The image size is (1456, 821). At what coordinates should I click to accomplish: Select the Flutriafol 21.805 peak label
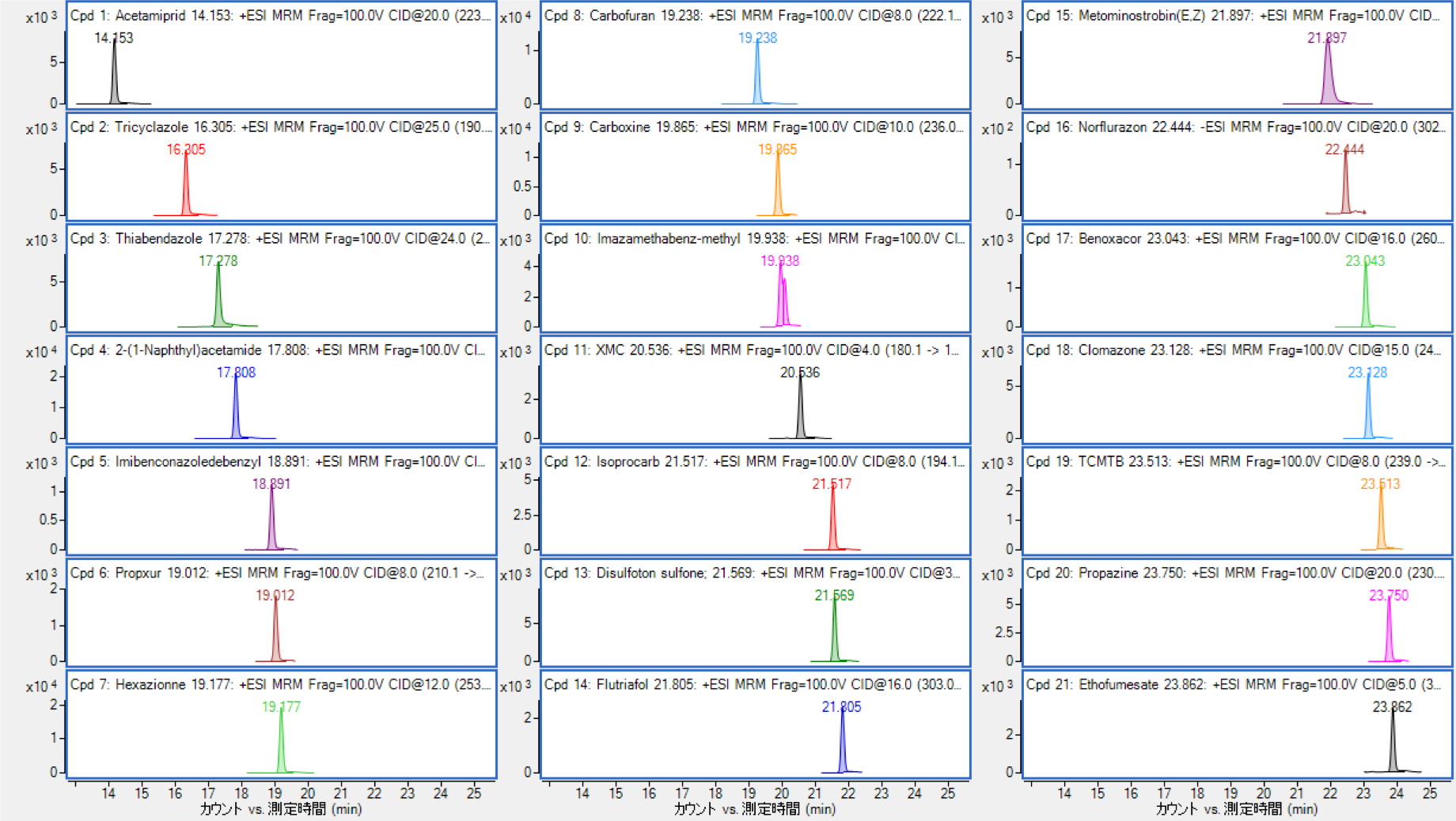841,707
